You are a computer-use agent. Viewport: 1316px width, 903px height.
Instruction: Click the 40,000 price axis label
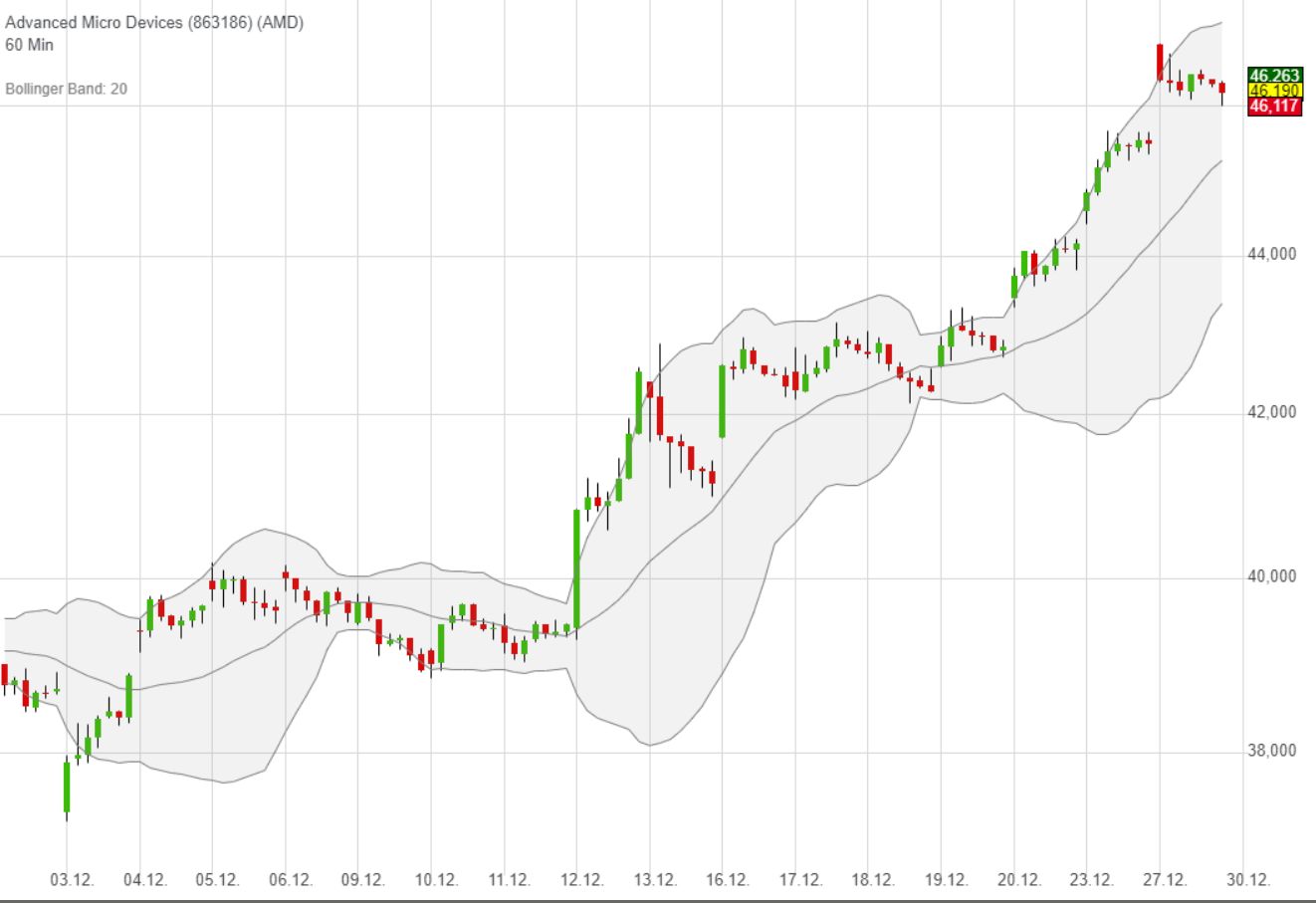tap(1272, 576)
